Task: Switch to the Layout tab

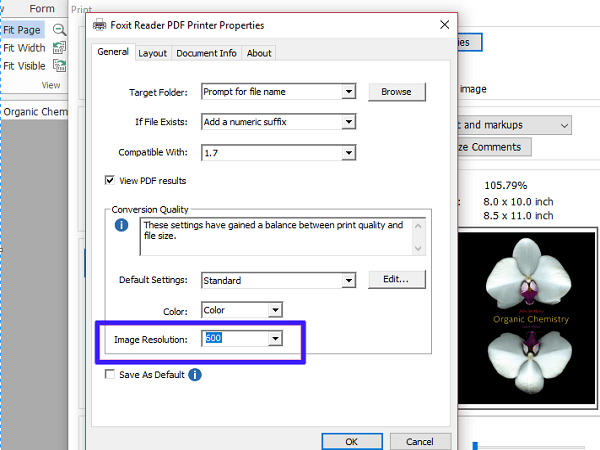Action: point(153,53)
